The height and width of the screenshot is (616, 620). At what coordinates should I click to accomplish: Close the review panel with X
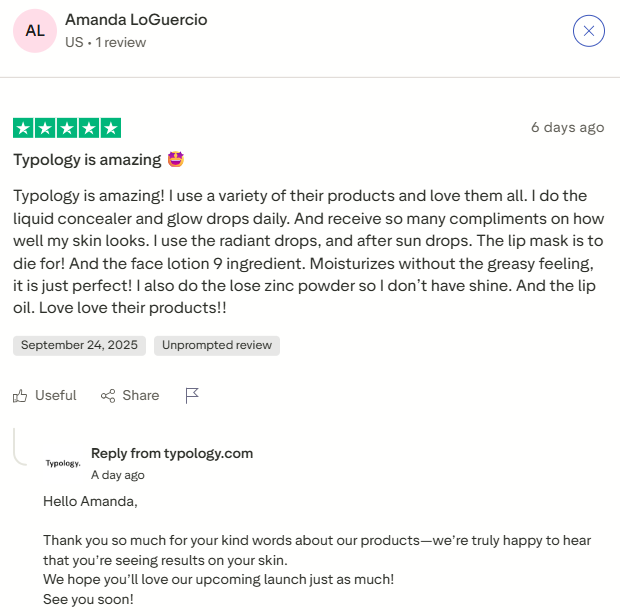[x=588, y=31]
